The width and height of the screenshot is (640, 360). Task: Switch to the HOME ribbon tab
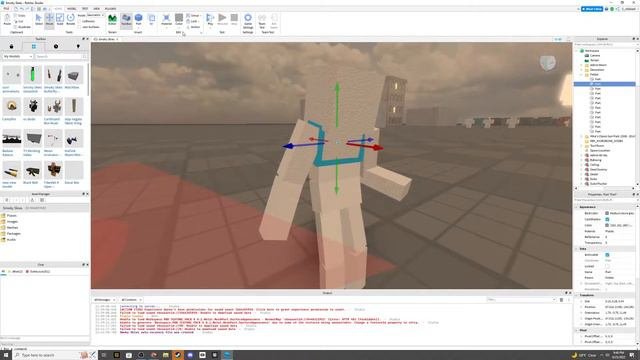click(x=58, y=9)
